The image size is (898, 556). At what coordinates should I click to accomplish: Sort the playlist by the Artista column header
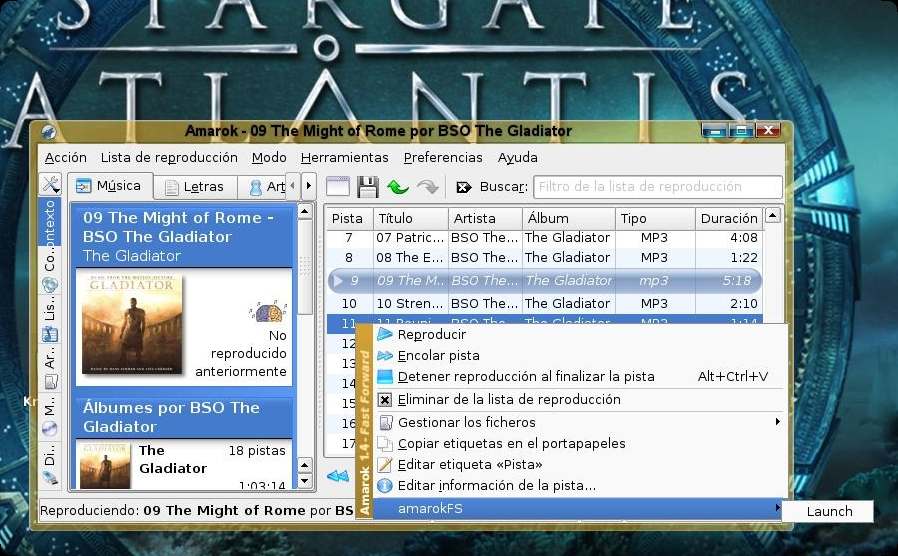[x=485, y=218]
